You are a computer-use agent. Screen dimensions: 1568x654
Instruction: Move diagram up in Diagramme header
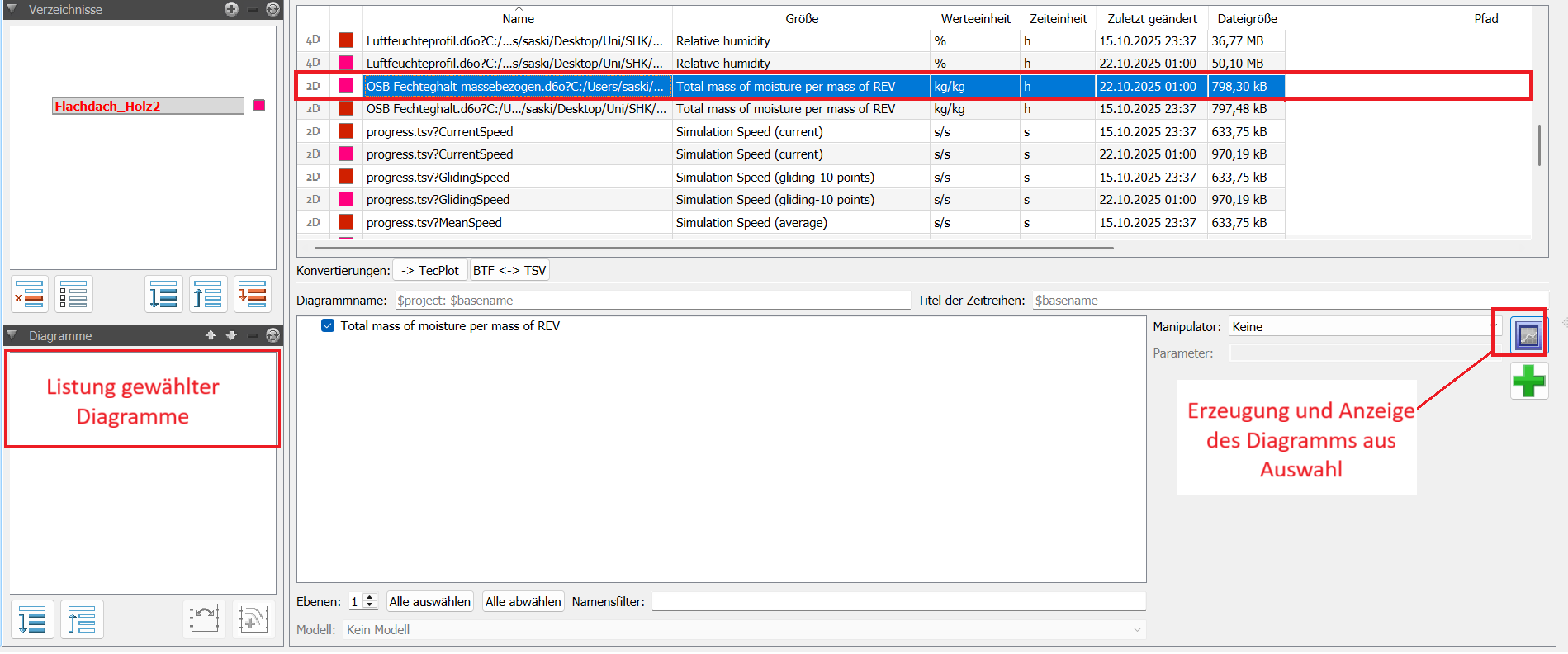coord(211,335)
